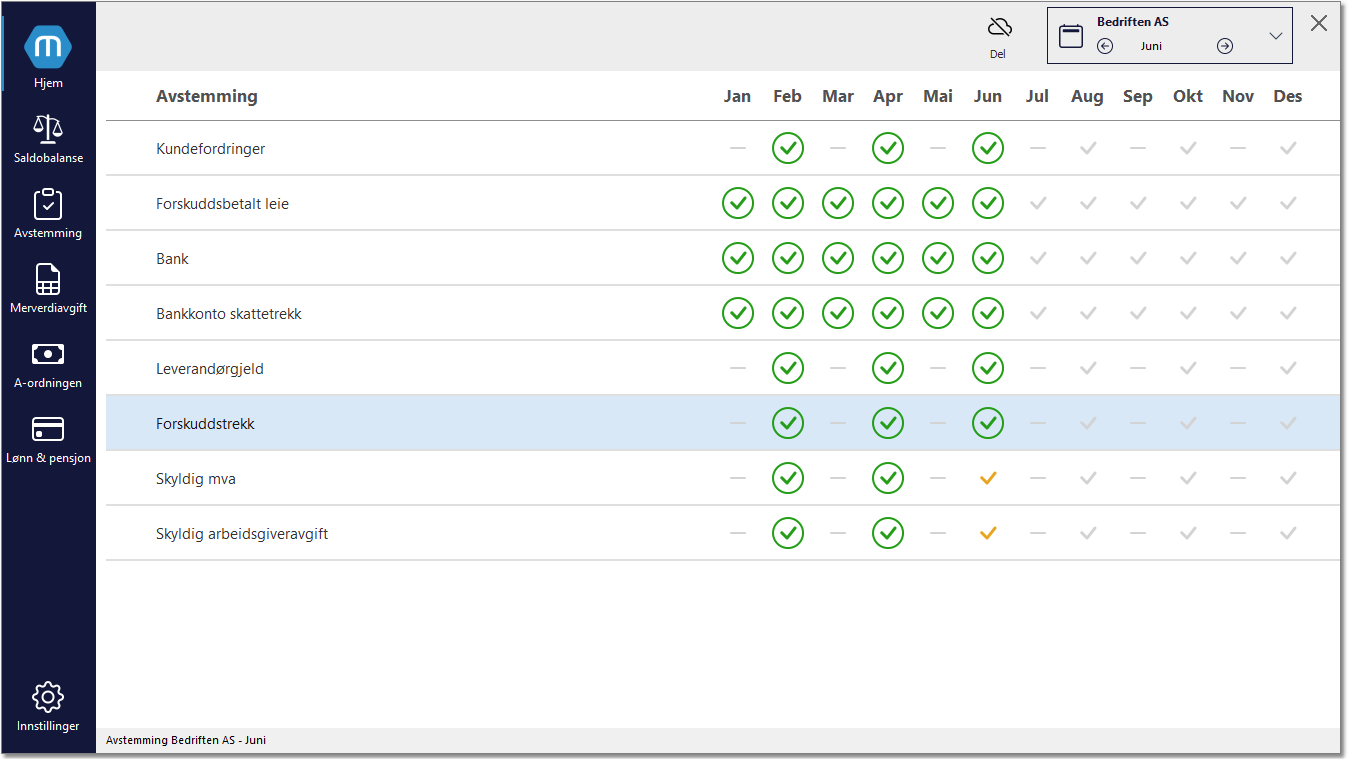
Task: Click status bar text Avstemming Bedriften AS - Juni
Action: (186, 740)
